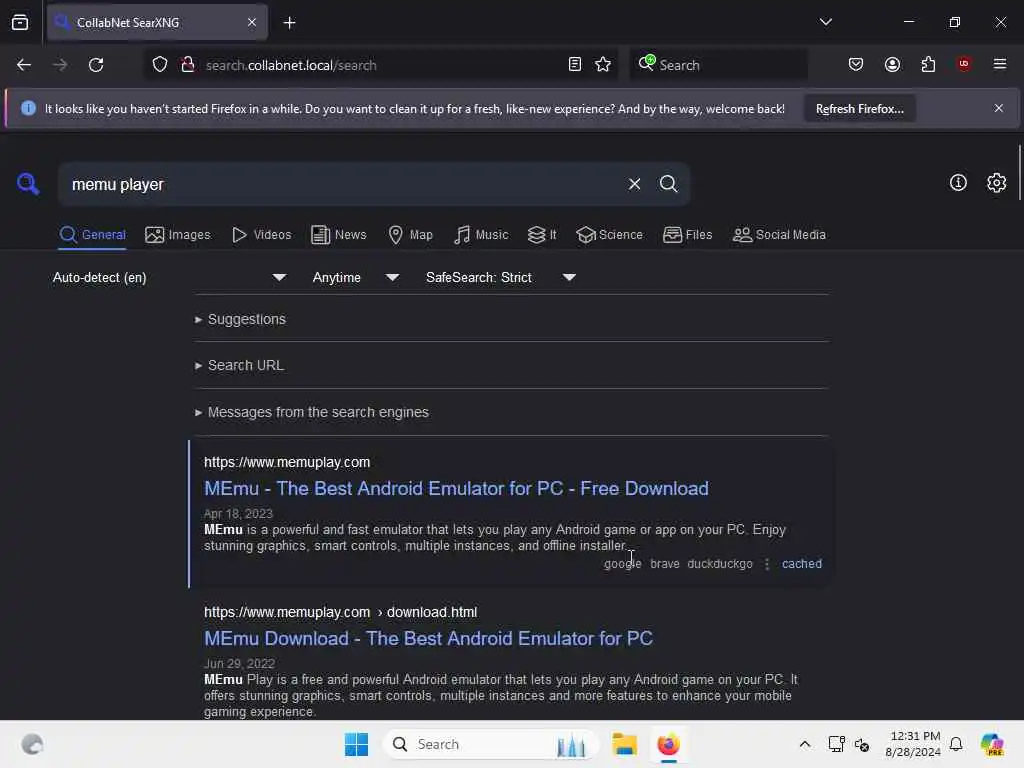Click the SearXNG logo magnifier icon
This screenshot has height=768, width=1024.
pyautogui.click(x=27, y=184)
